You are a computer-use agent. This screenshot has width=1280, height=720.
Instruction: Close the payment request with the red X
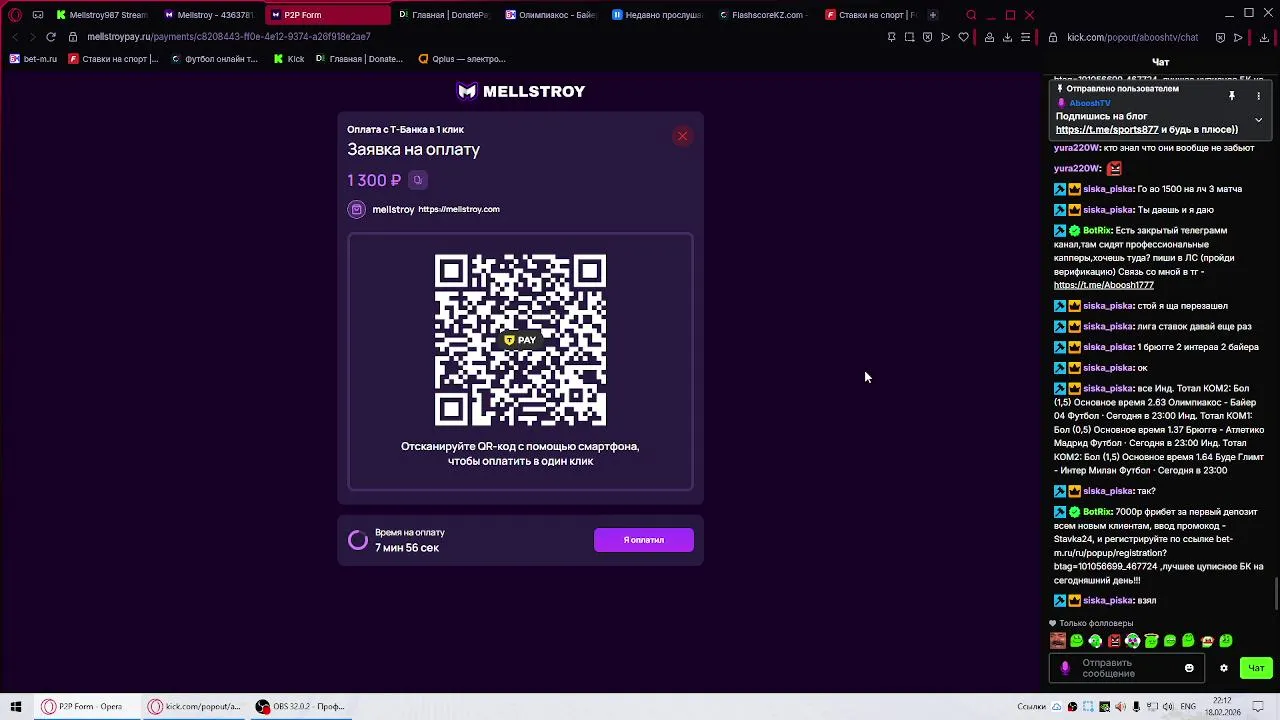[x=682, y=136]
